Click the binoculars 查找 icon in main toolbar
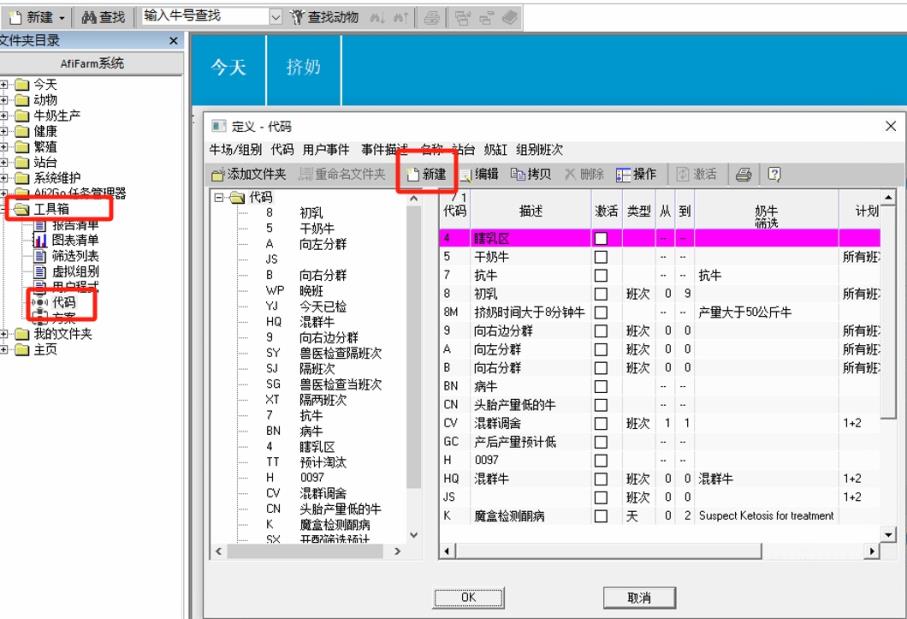Screen dimensions: 907x619 pyautogui.click(x=89, y=17)
